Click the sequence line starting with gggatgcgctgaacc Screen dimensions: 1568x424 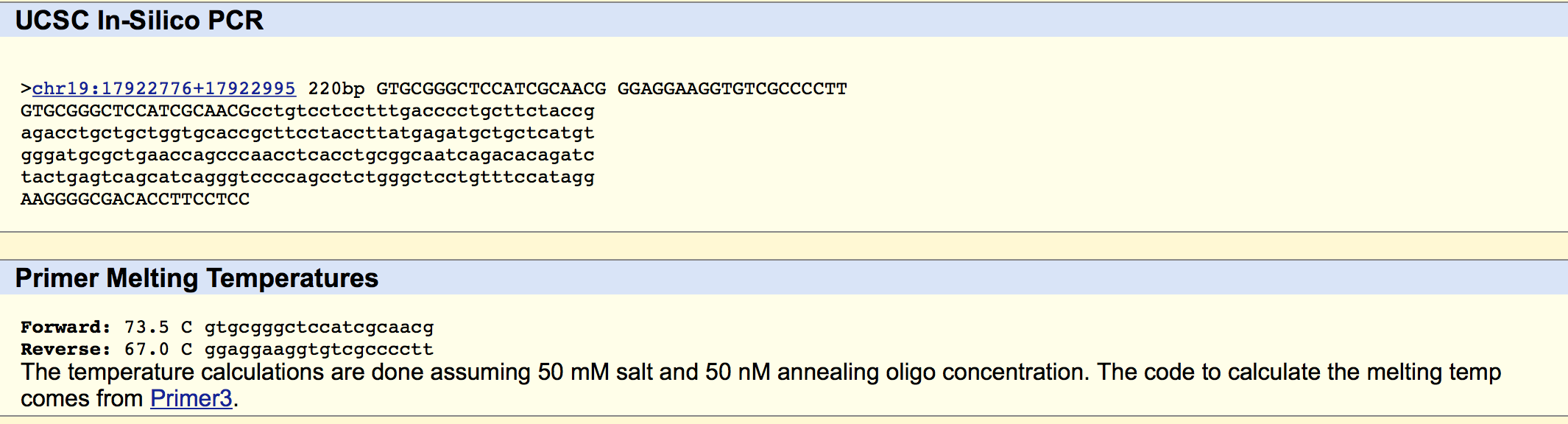click(x=307, y=155)
